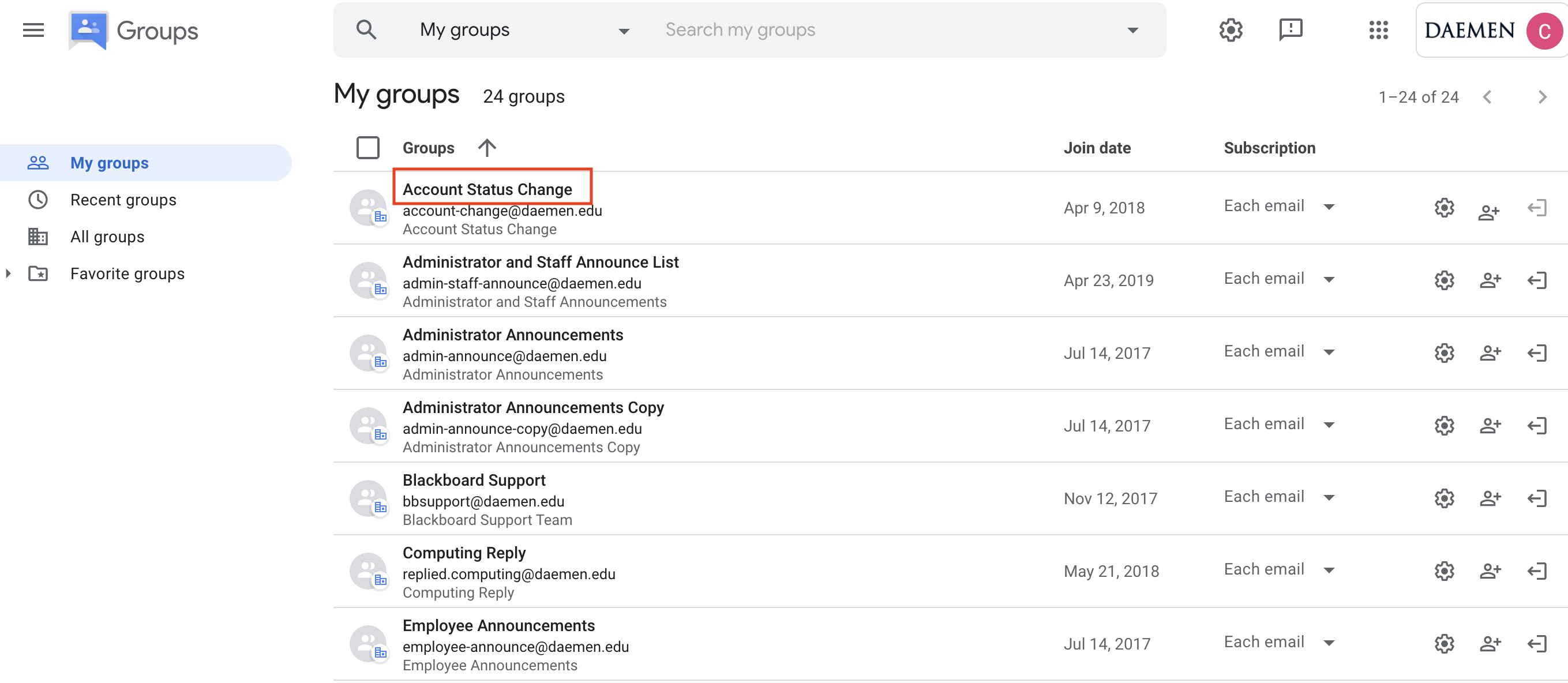Click the Account Status Change group link
Viewport: 1568px width, 683px height.
pos(488,189)
